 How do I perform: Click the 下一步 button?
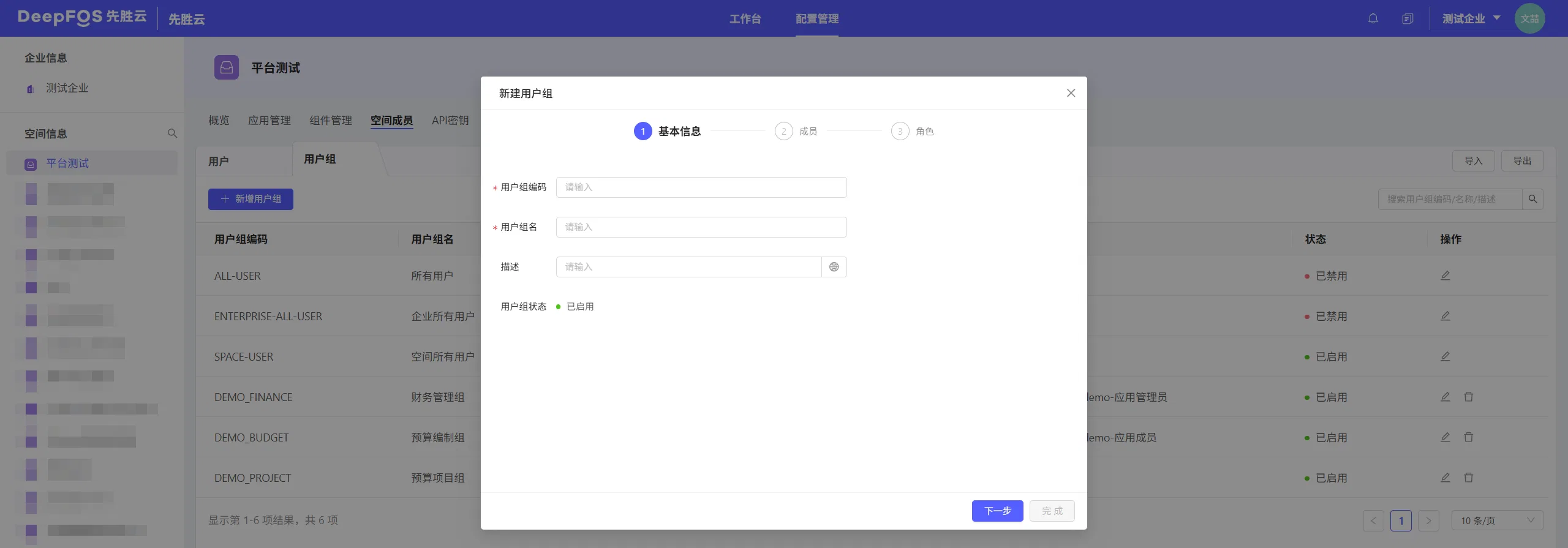(x=997, y=511)
